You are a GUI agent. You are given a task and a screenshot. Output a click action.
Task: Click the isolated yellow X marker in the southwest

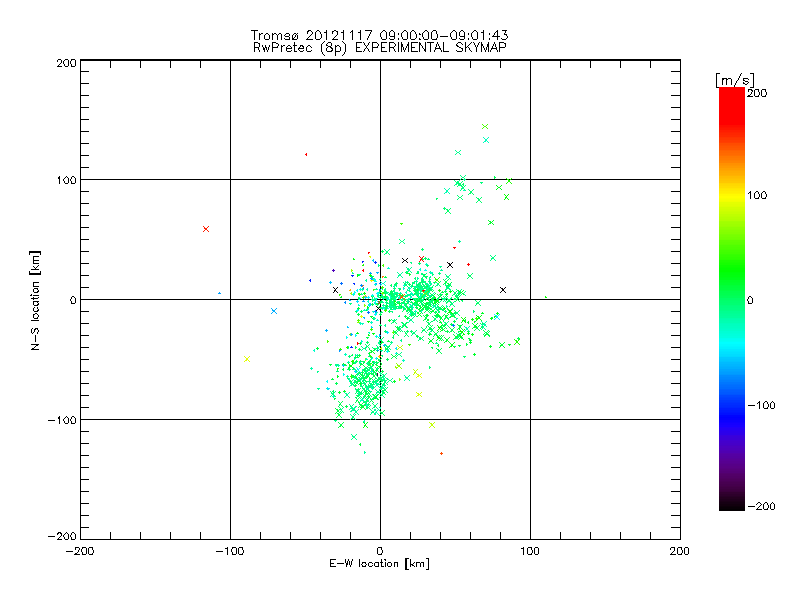pyautogui.click(x=247, y=359)
